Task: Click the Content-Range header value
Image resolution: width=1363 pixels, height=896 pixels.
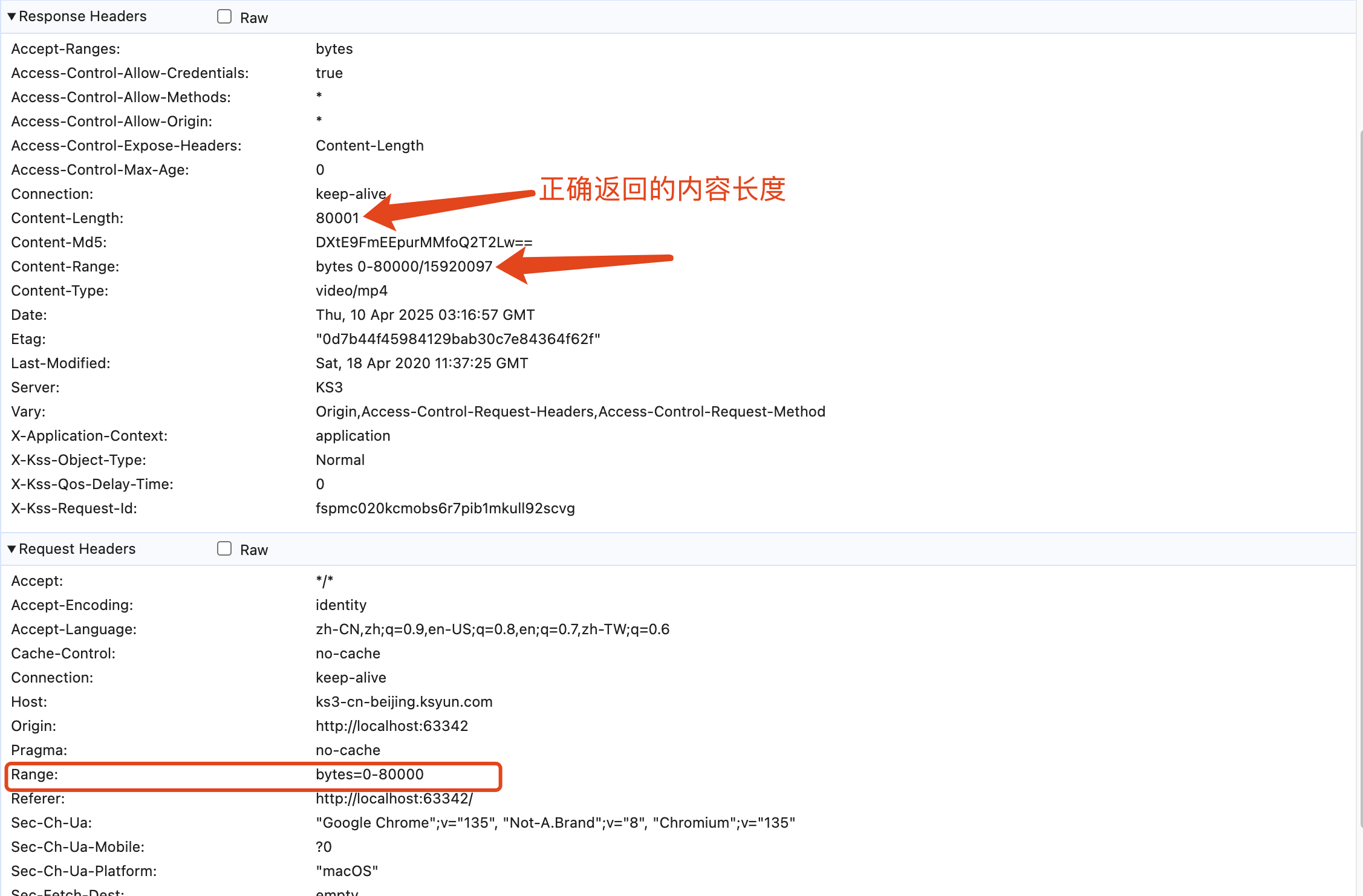Action: (403, 267)
